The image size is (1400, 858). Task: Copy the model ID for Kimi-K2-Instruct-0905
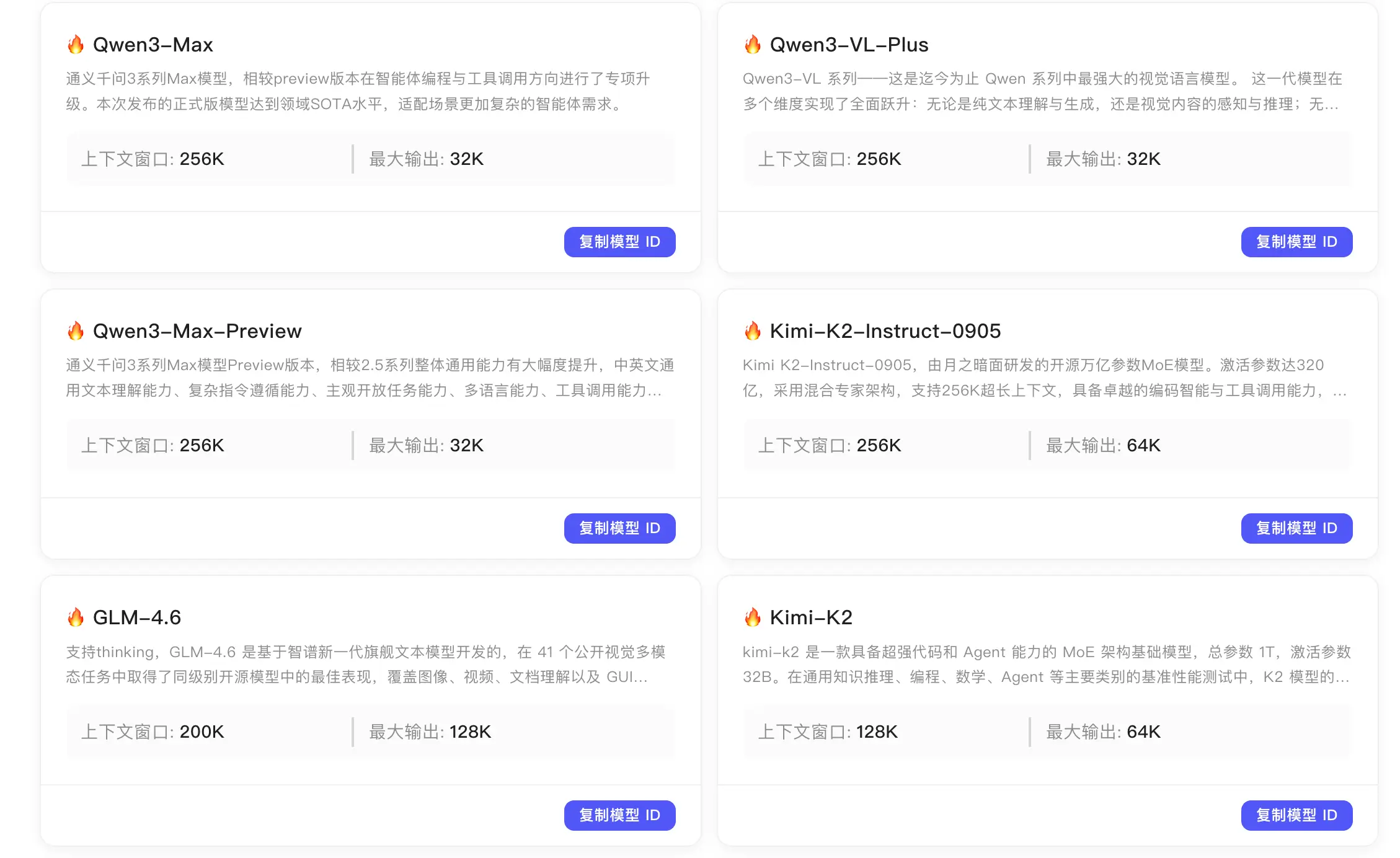click(1296, 528)
